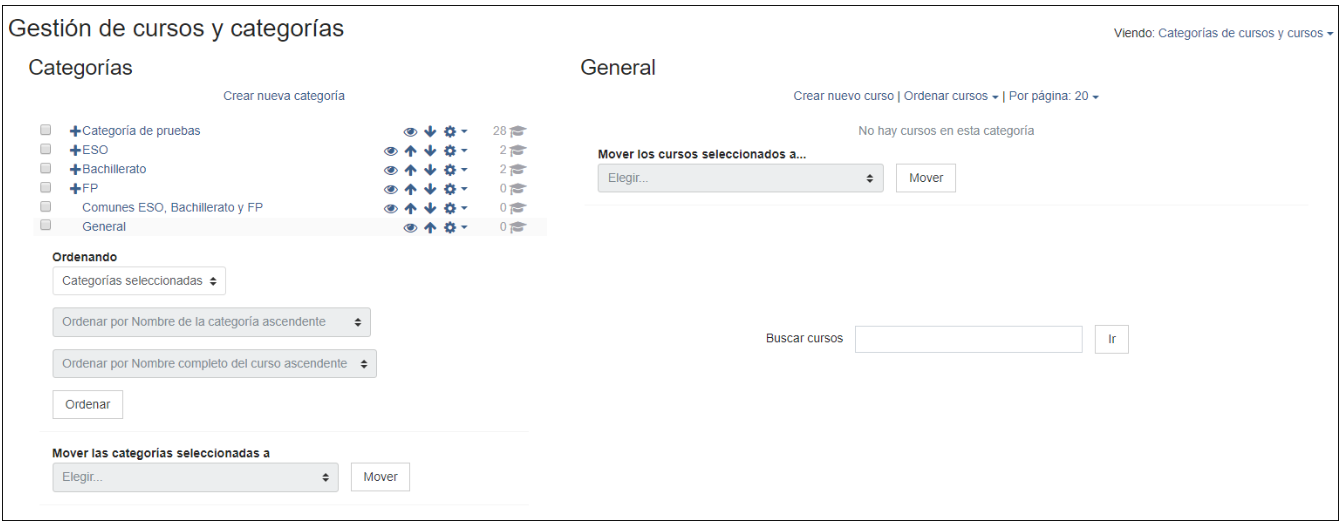This screenshot has height=525, width=1341.
Task: Move Bachillerato category down with arrow icon
Action: (x=430, y=170)
